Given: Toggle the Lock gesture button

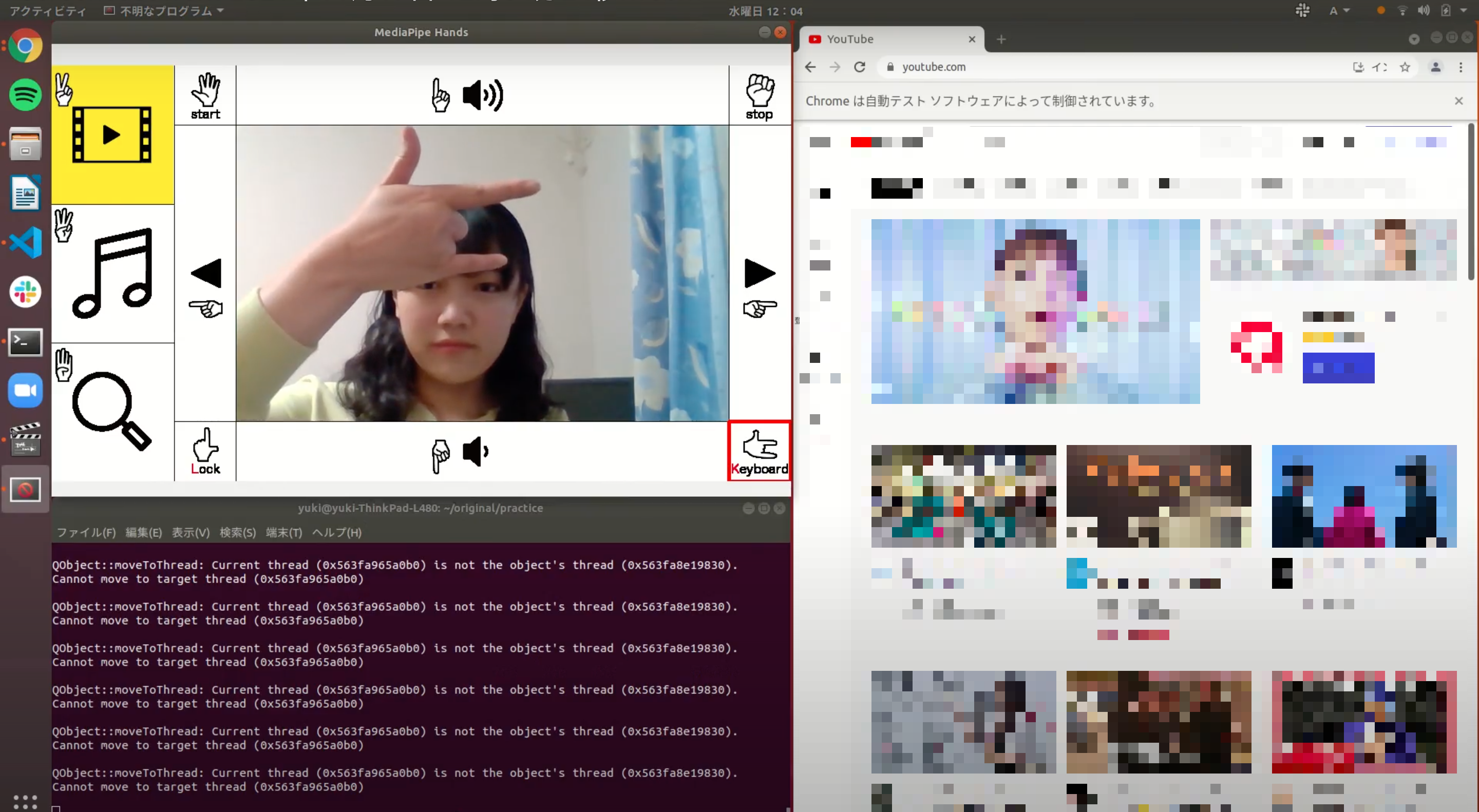Looking at the screenshot, I should 205,451.
